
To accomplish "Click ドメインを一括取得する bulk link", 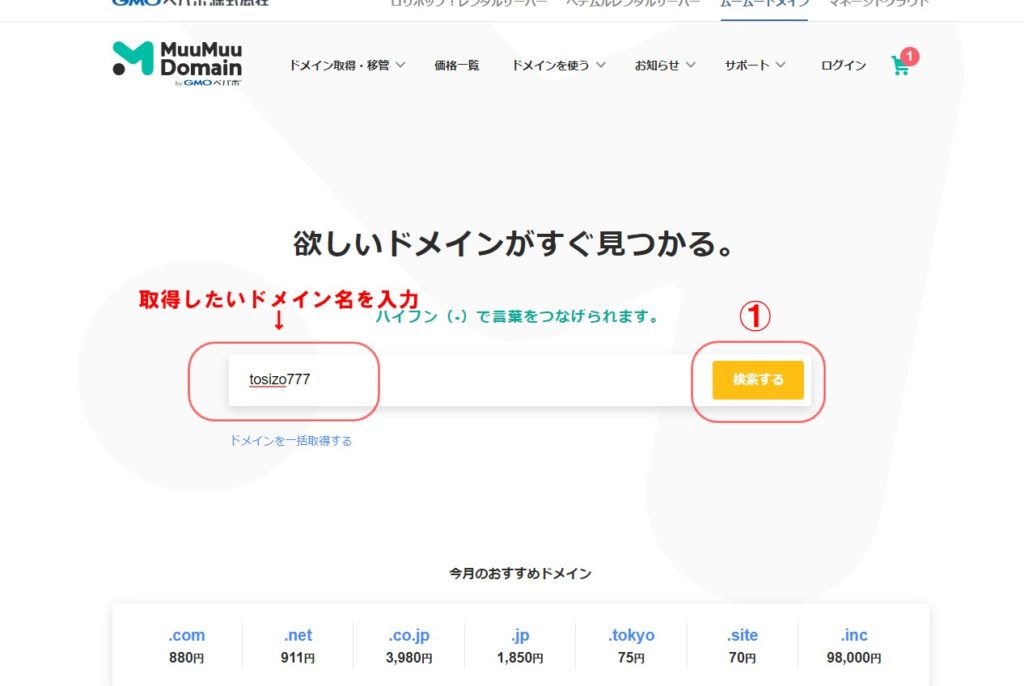I will 291,440.
